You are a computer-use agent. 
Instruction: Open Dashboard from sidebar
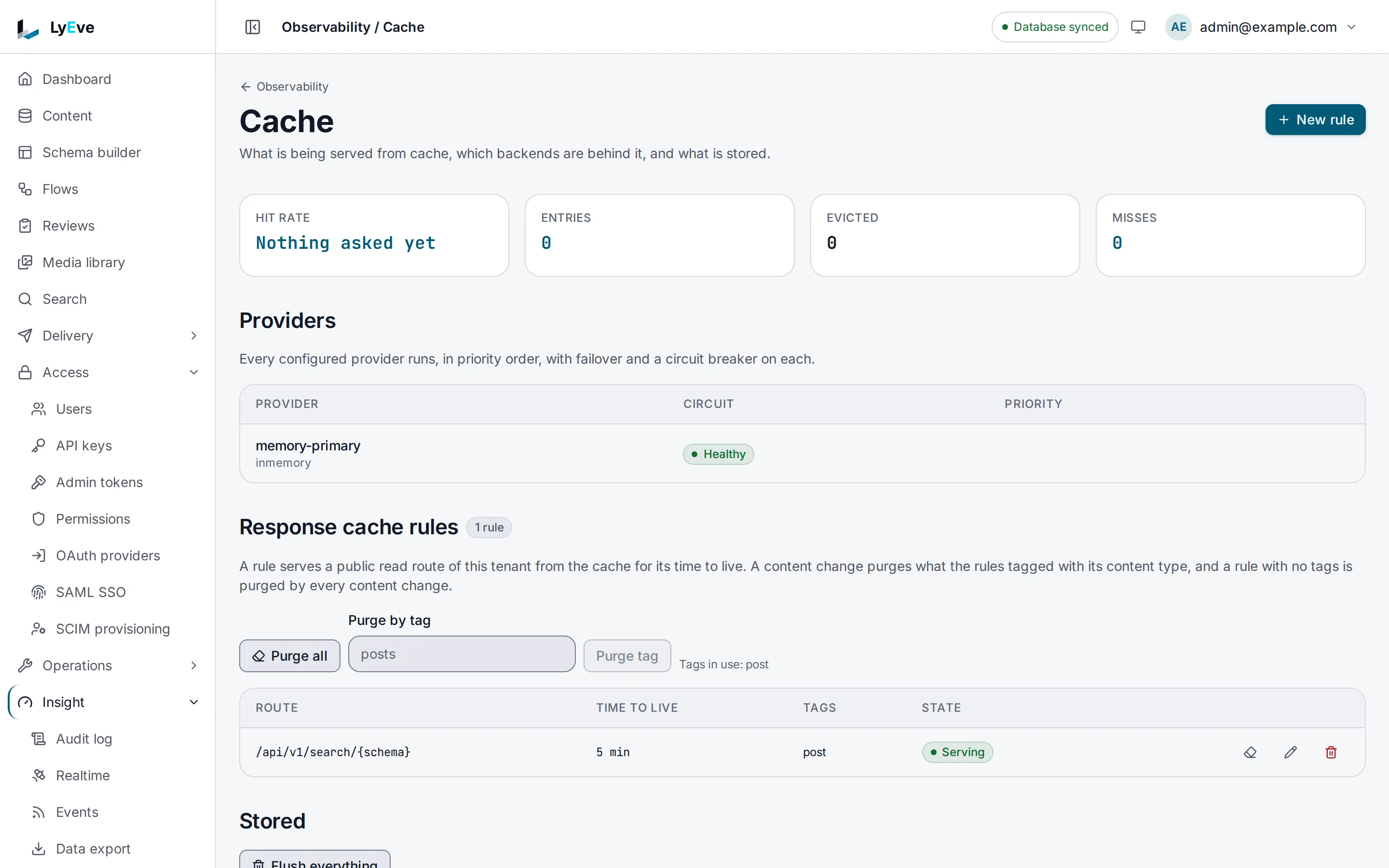coord(108,79)
